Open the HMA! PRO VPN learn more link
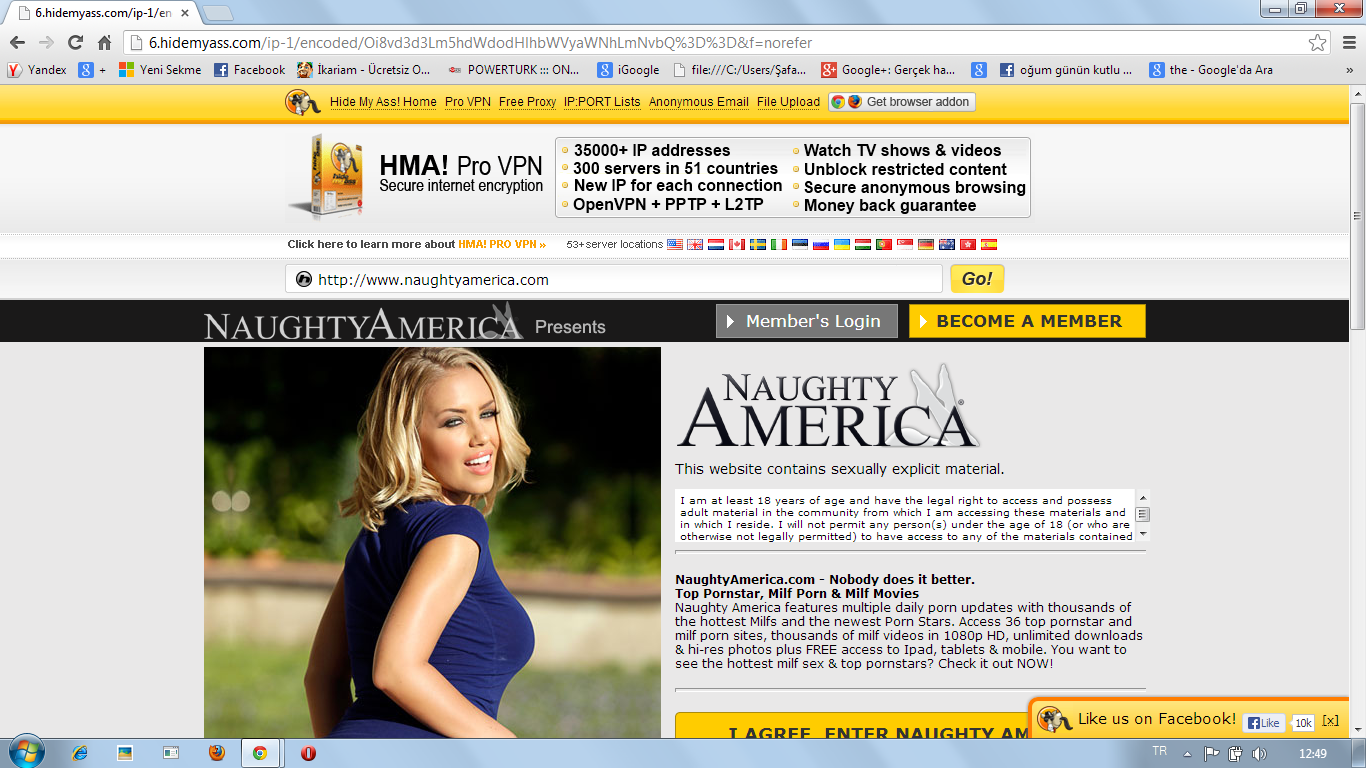The height and width of the screenshot is (768, 1366). (502, 244)
